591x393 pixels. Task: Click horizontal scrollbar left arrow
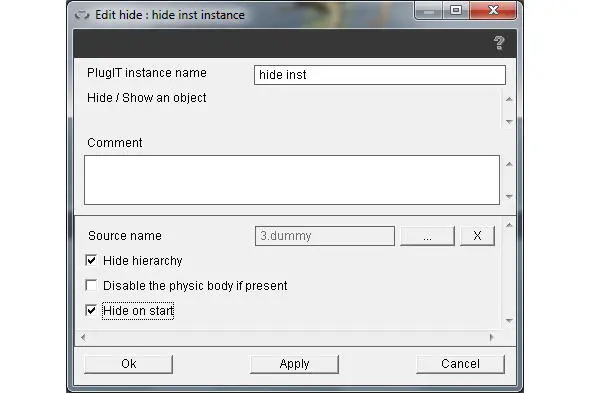[x=83, y=337]
